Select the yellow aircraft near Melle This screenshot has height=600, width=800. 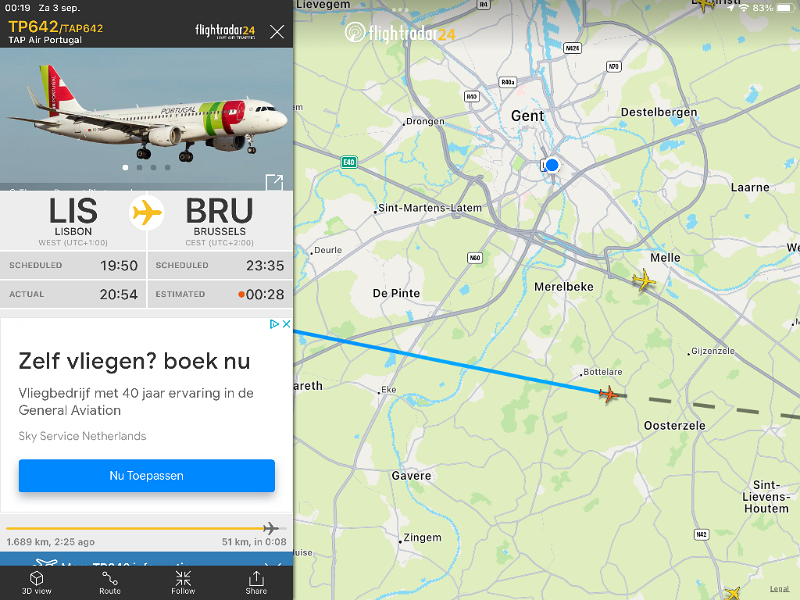point(643,280)
